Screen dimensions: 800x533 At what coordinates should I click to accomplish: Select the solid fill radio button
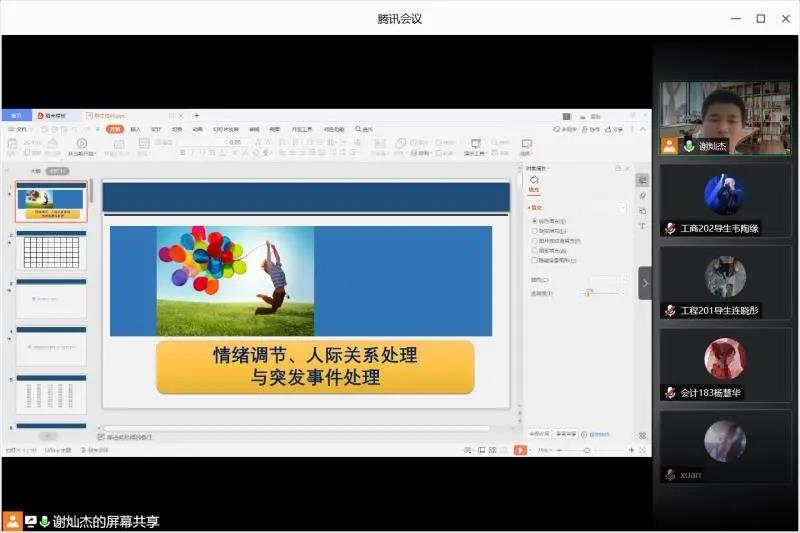(535, 220)
